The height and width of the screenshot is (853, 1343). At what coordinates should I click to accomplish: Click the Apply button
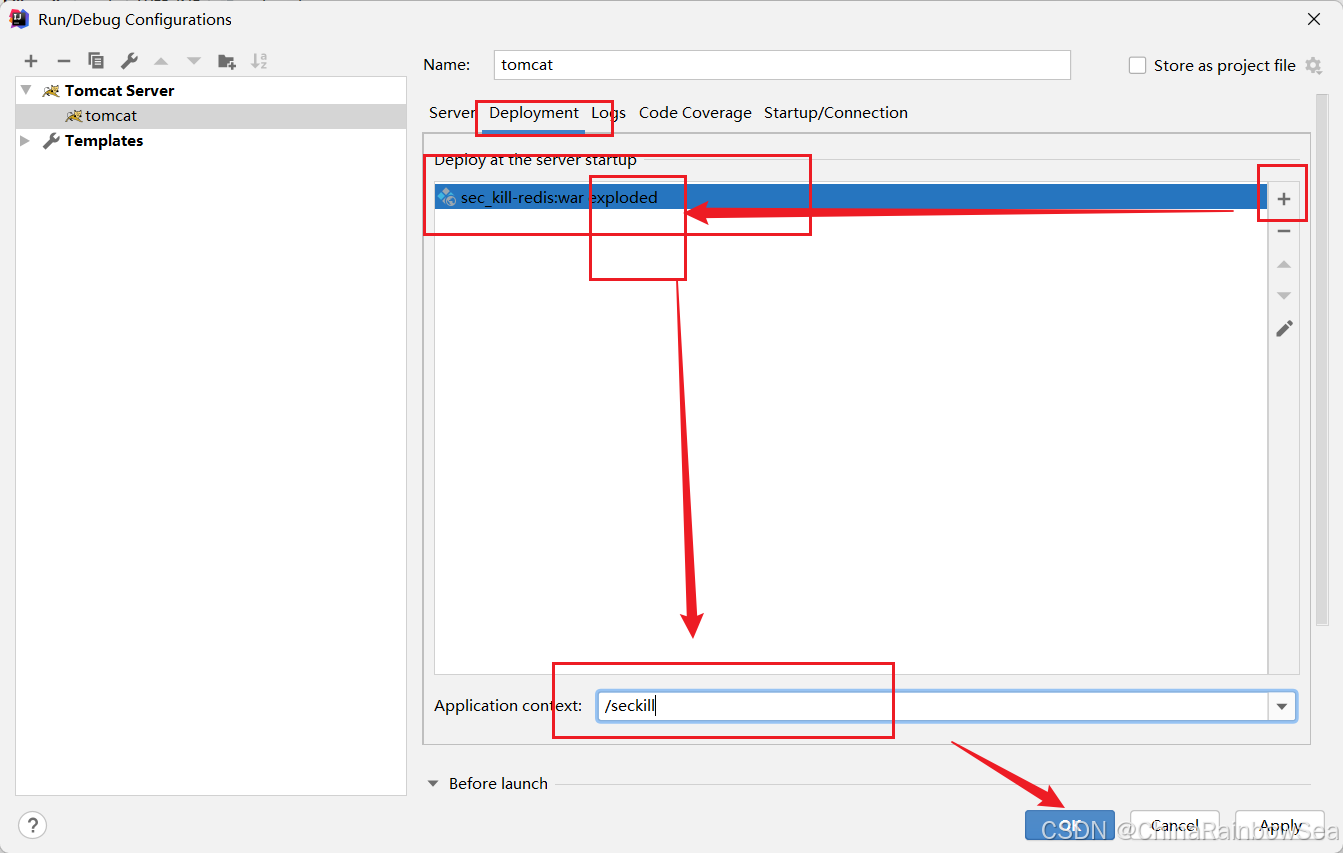1280,825
